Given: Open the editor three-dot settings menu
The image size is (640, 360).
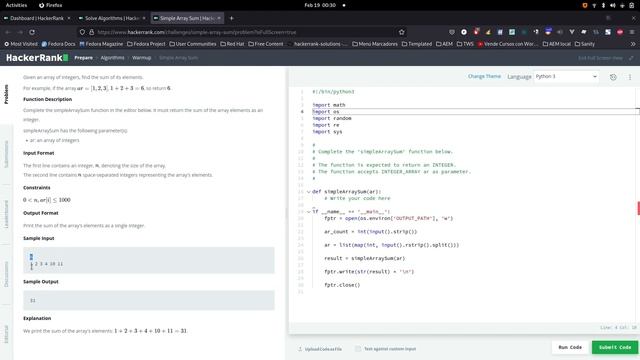Looking at the screenshot, I should (x=630, y=77).
